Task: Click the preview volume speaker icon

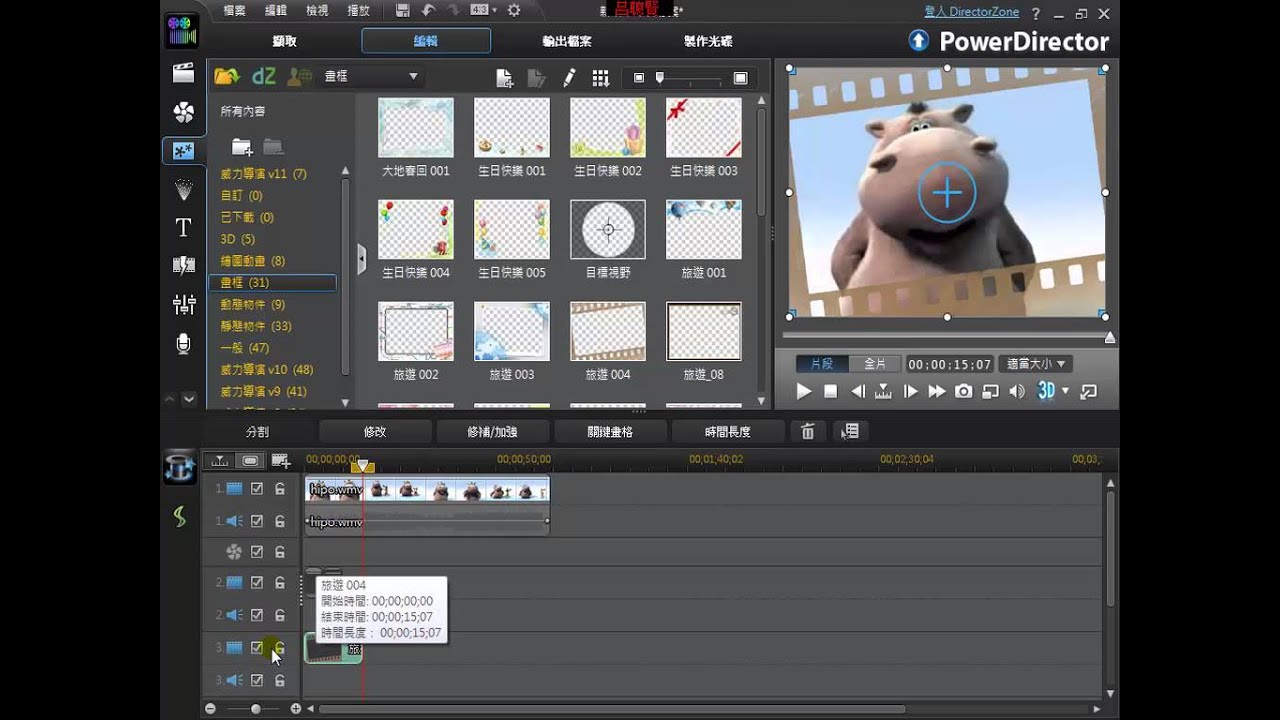Action: (x=1016, y=391)
